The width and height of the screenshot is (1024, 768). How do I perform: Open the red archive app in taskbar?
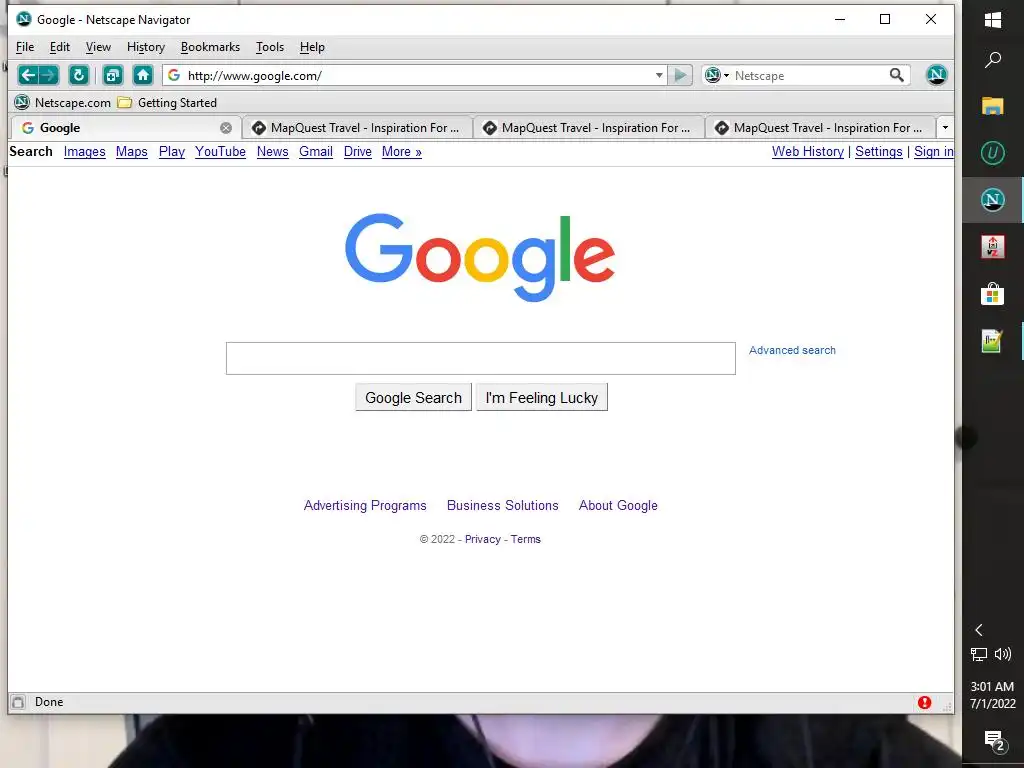(993, 247)
